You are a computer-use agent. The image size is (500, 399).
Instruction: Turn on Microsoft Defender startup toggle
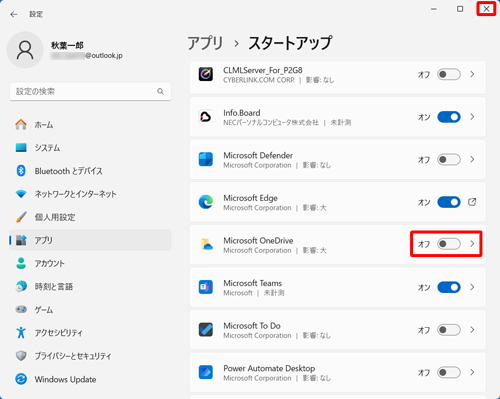[x=449, y=160]
